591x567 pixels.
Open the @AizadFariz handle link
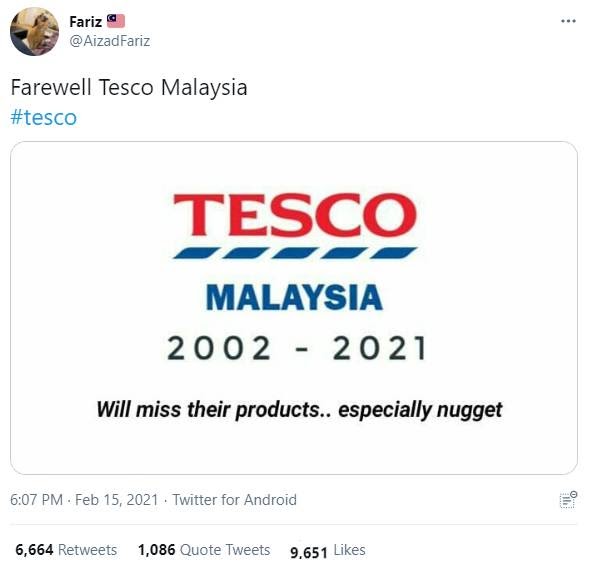pyautogui.click(x=110, y=41)
